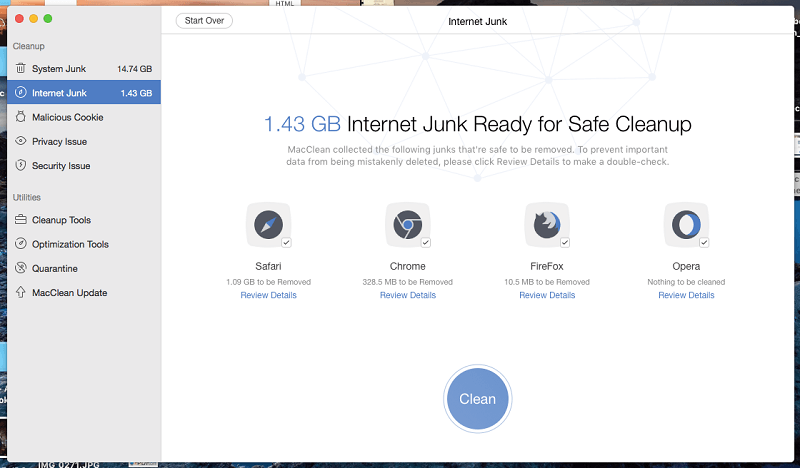This screenshot has width=800, height=468.
Task: Click the 'Internet Junk Ready for Safe Cleanup' heading
Action: pos(519,124)
